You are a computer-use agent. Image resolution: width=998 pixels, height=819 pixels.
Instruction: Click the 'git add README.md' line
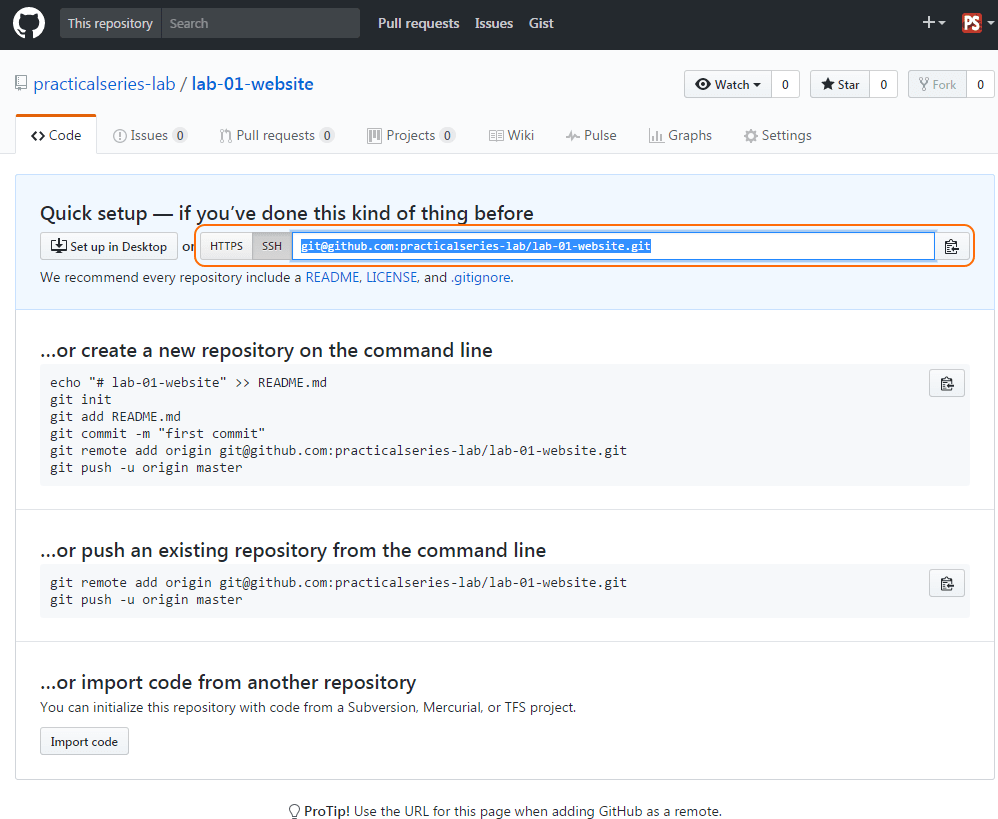tap(115, 417)
